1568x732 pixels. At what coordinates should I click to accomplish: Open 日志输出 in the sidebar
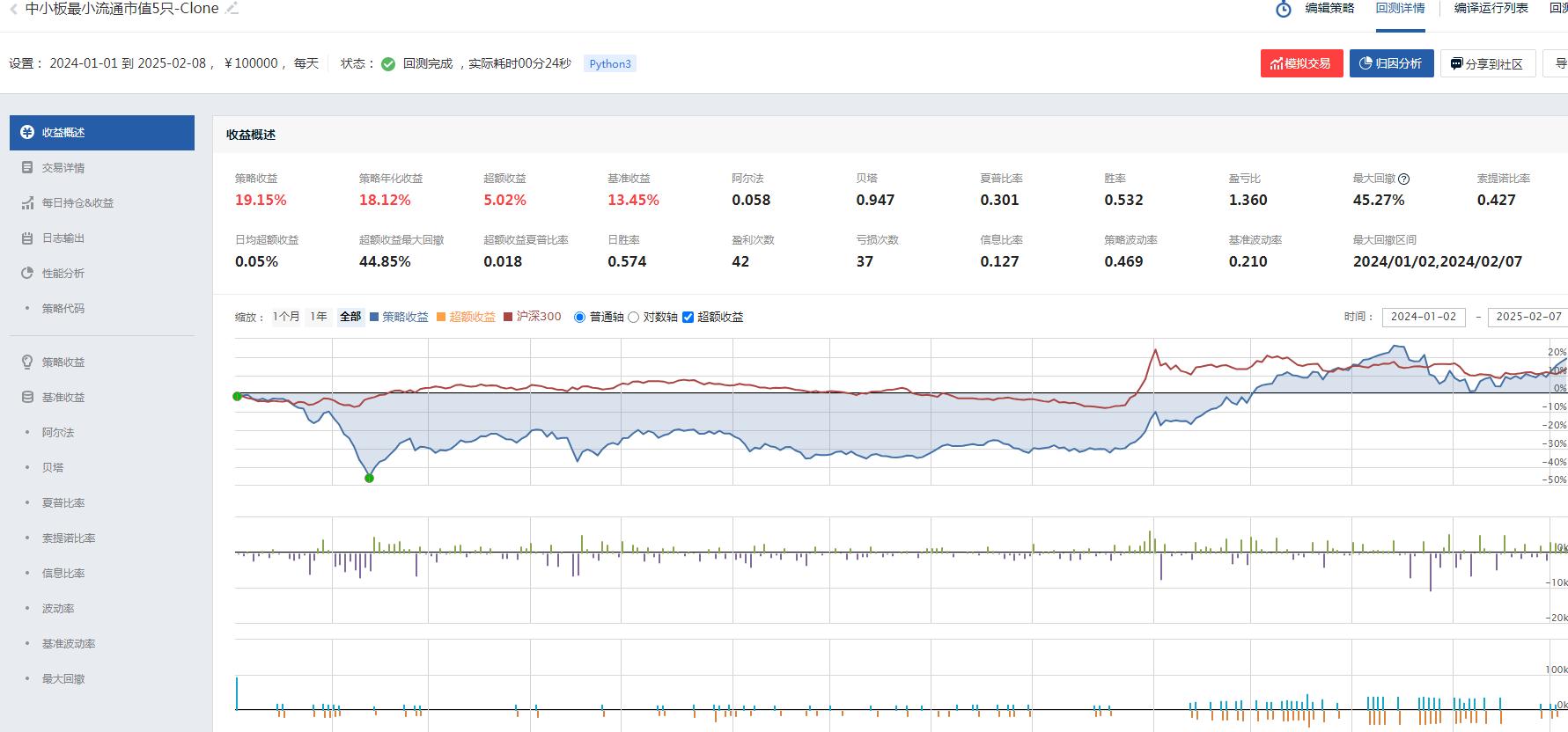pos(63,238)
